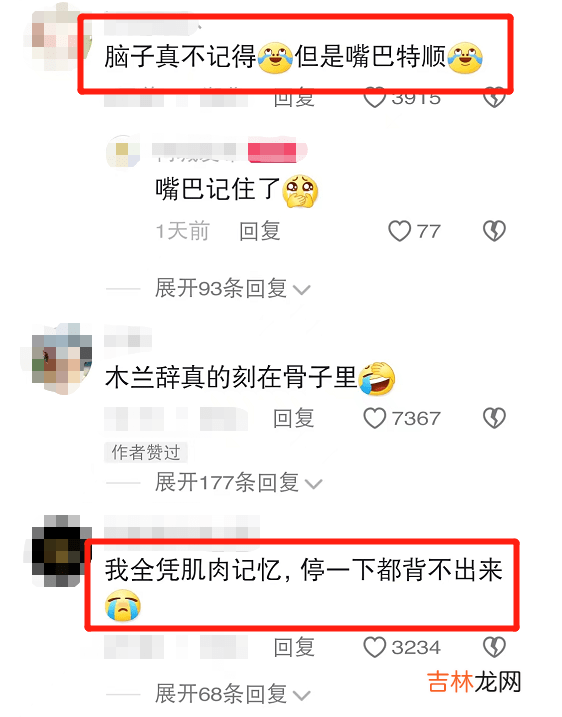
Task: Reply to the 嘴巴记住了 comment
Action: [260, 231]
